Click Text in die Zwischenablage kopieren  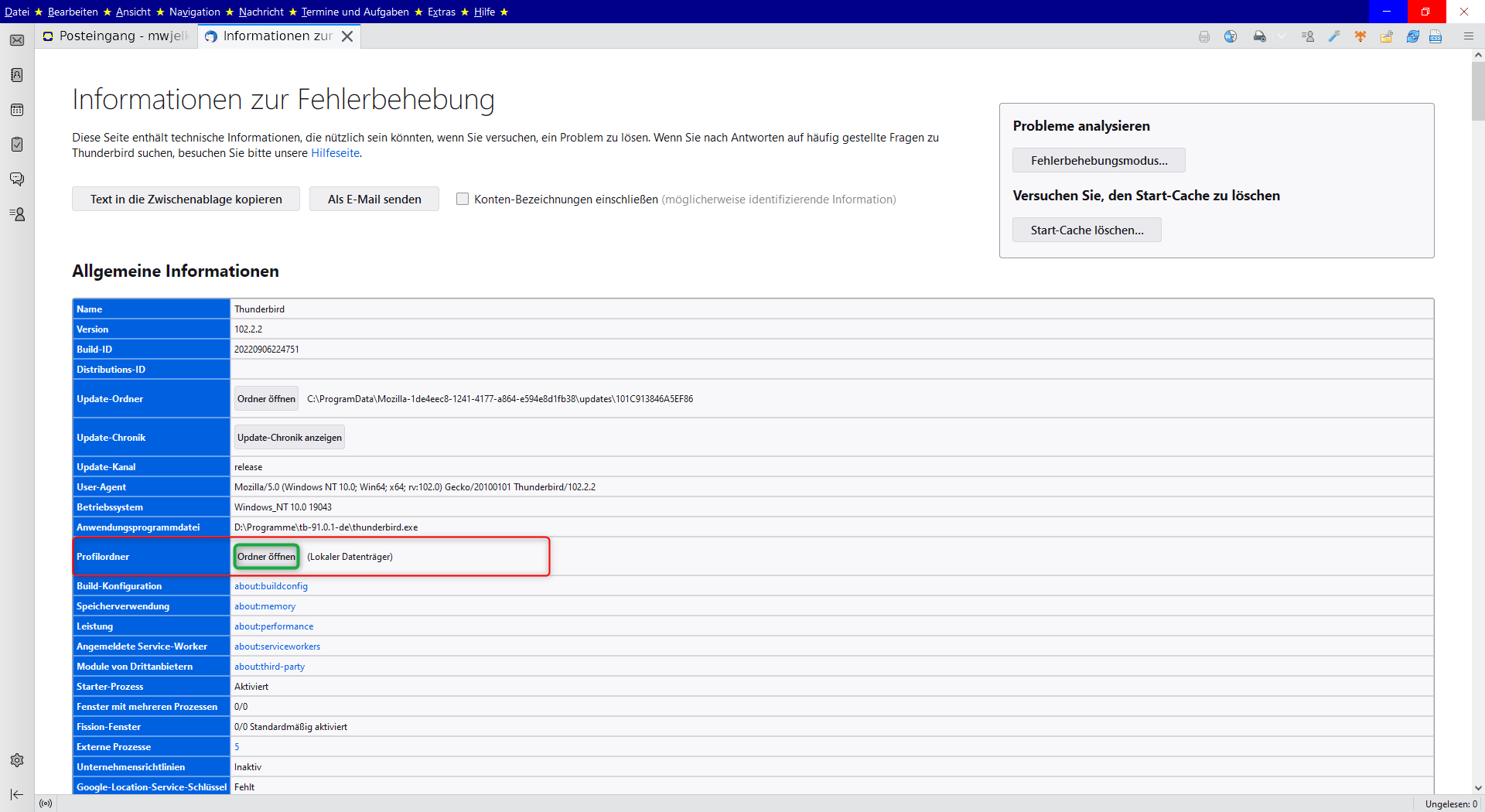coord(186,199)
